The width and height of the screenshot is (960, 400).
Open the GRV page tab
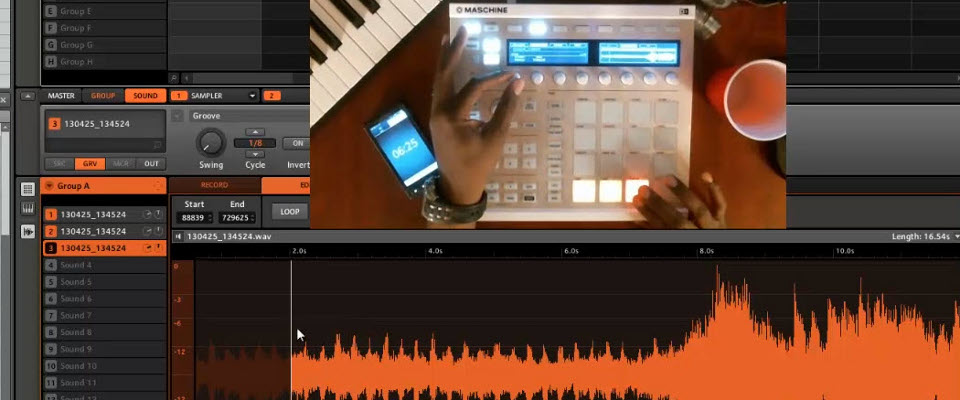point(90,164)
